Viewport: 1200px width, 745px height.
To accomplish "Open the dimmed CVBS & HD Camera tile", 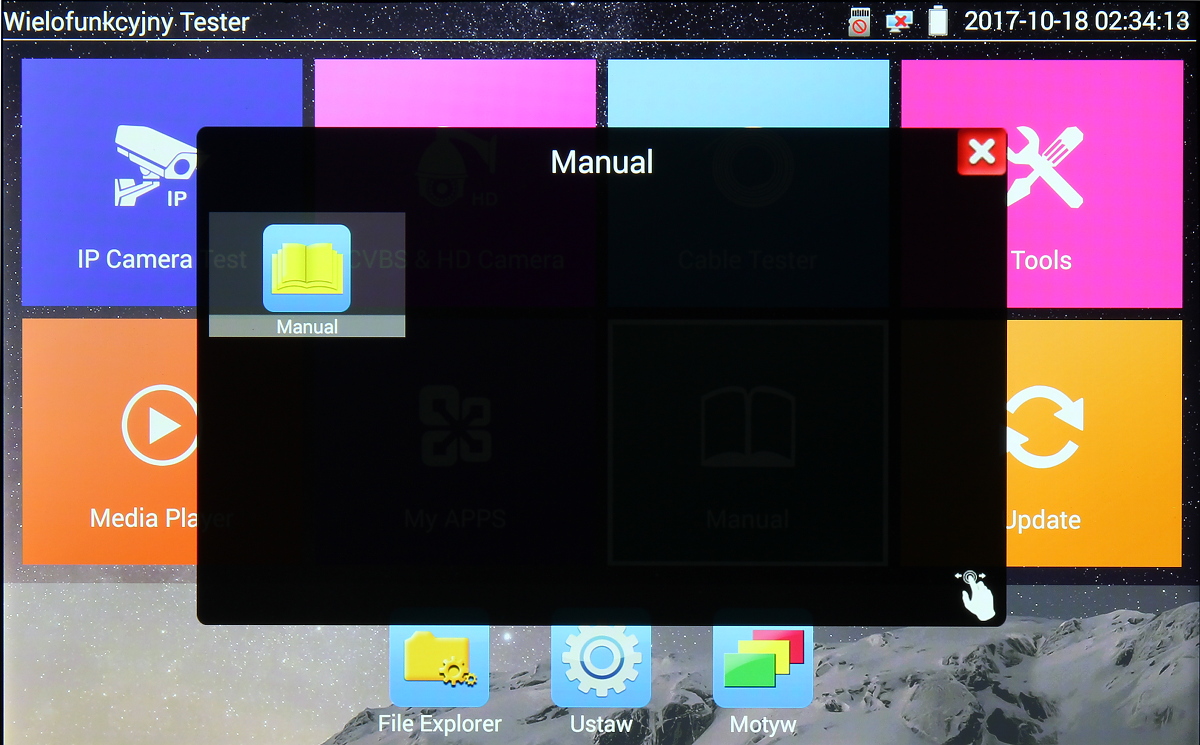I will 455,182.
